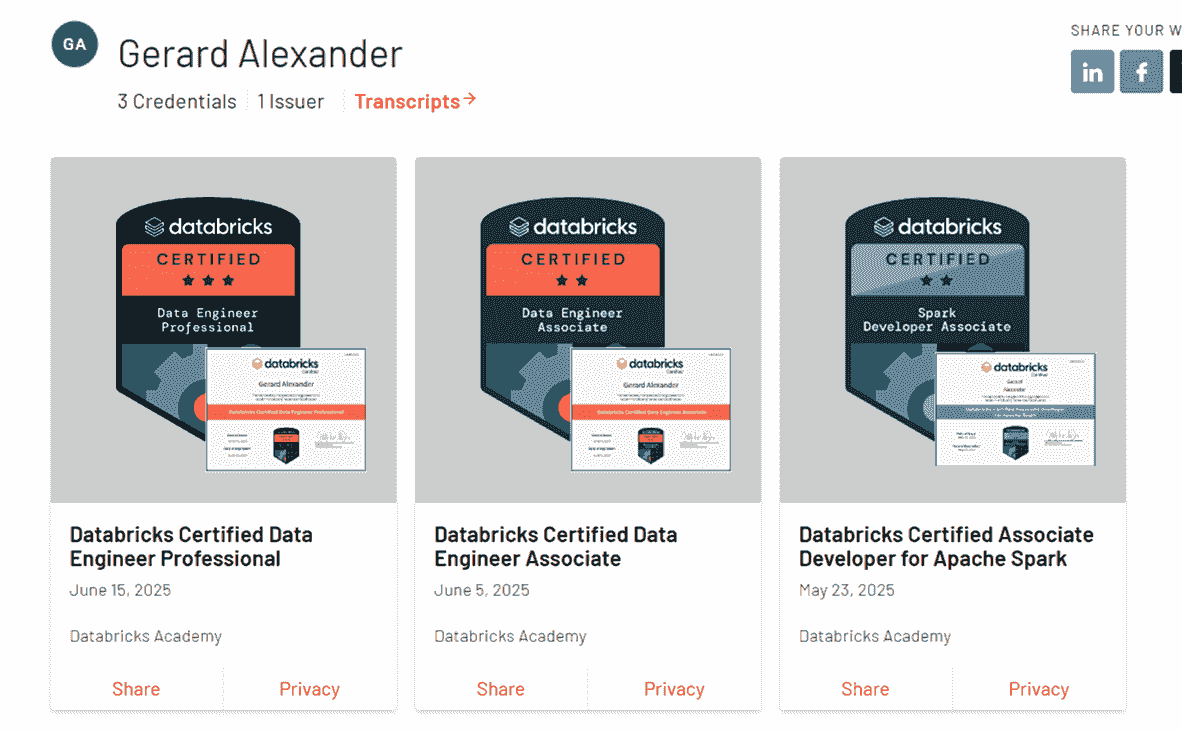This screenshot has height=730, width=1182.
Task: Open Data Engineer Professional badge image
Action: tap(224, 330)
